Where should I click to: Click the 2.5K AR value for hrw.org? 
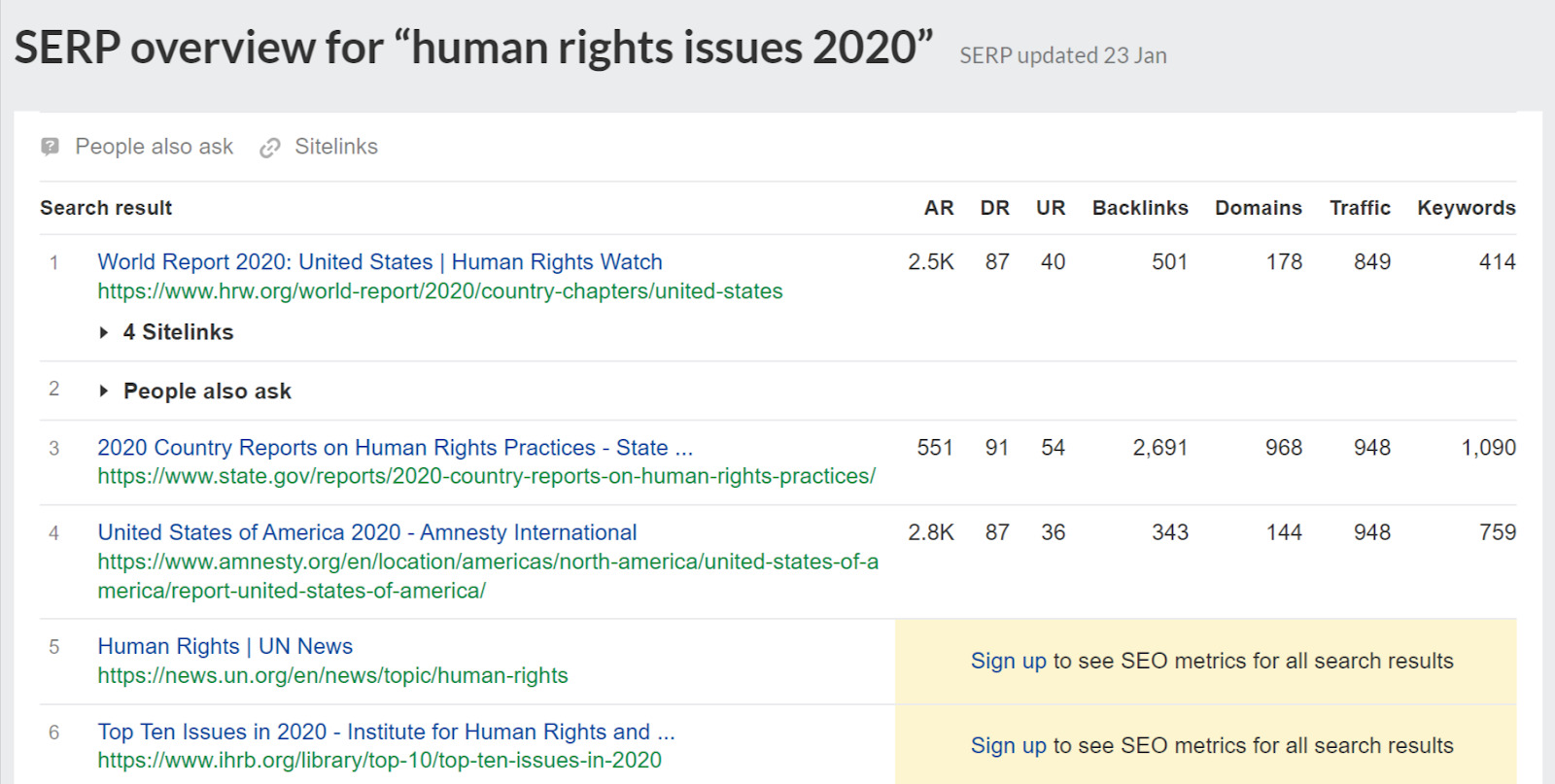pos(931,261)
